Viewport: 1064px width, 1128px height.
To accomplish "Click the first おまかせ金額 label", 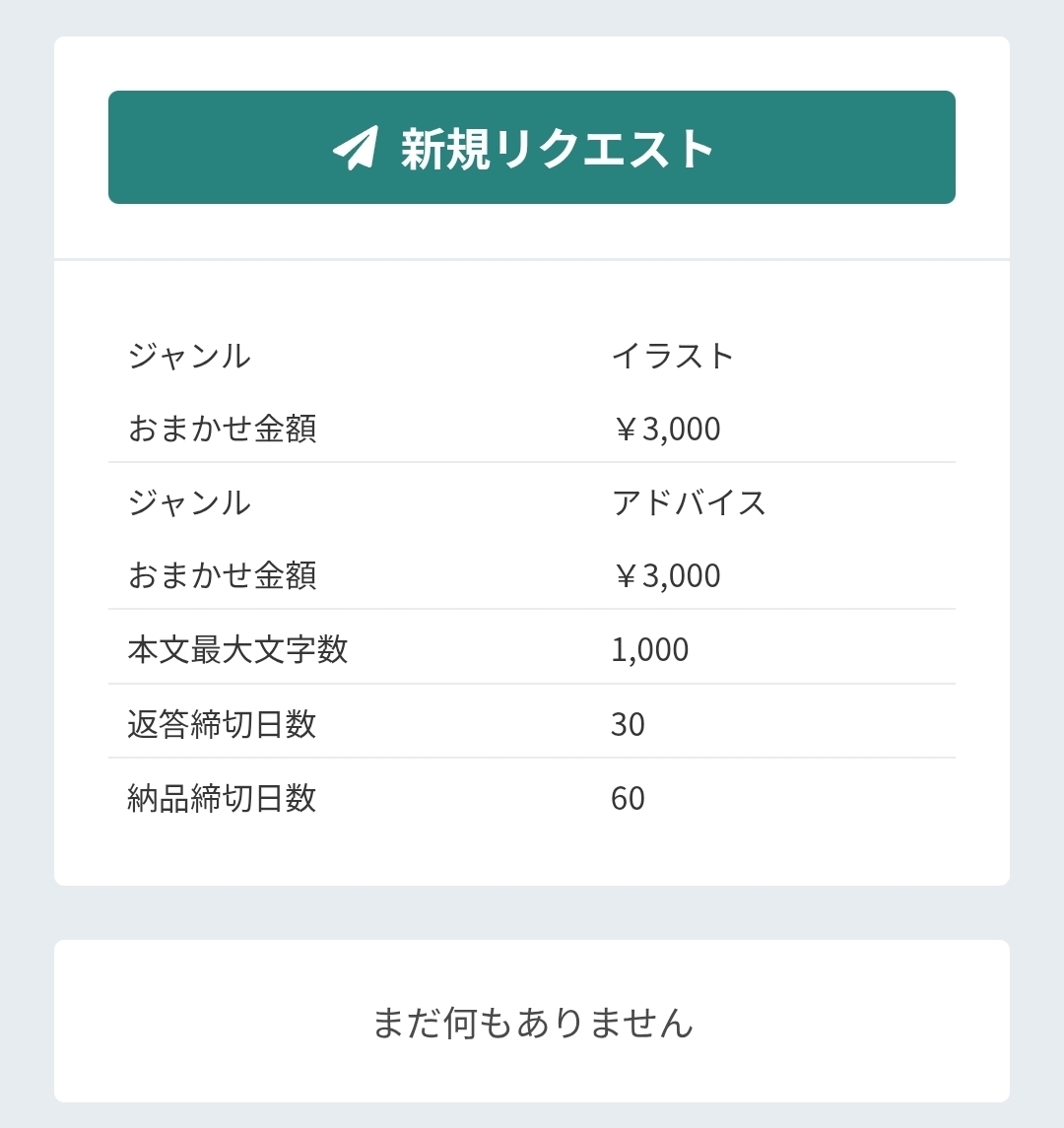I will (222, 429).
